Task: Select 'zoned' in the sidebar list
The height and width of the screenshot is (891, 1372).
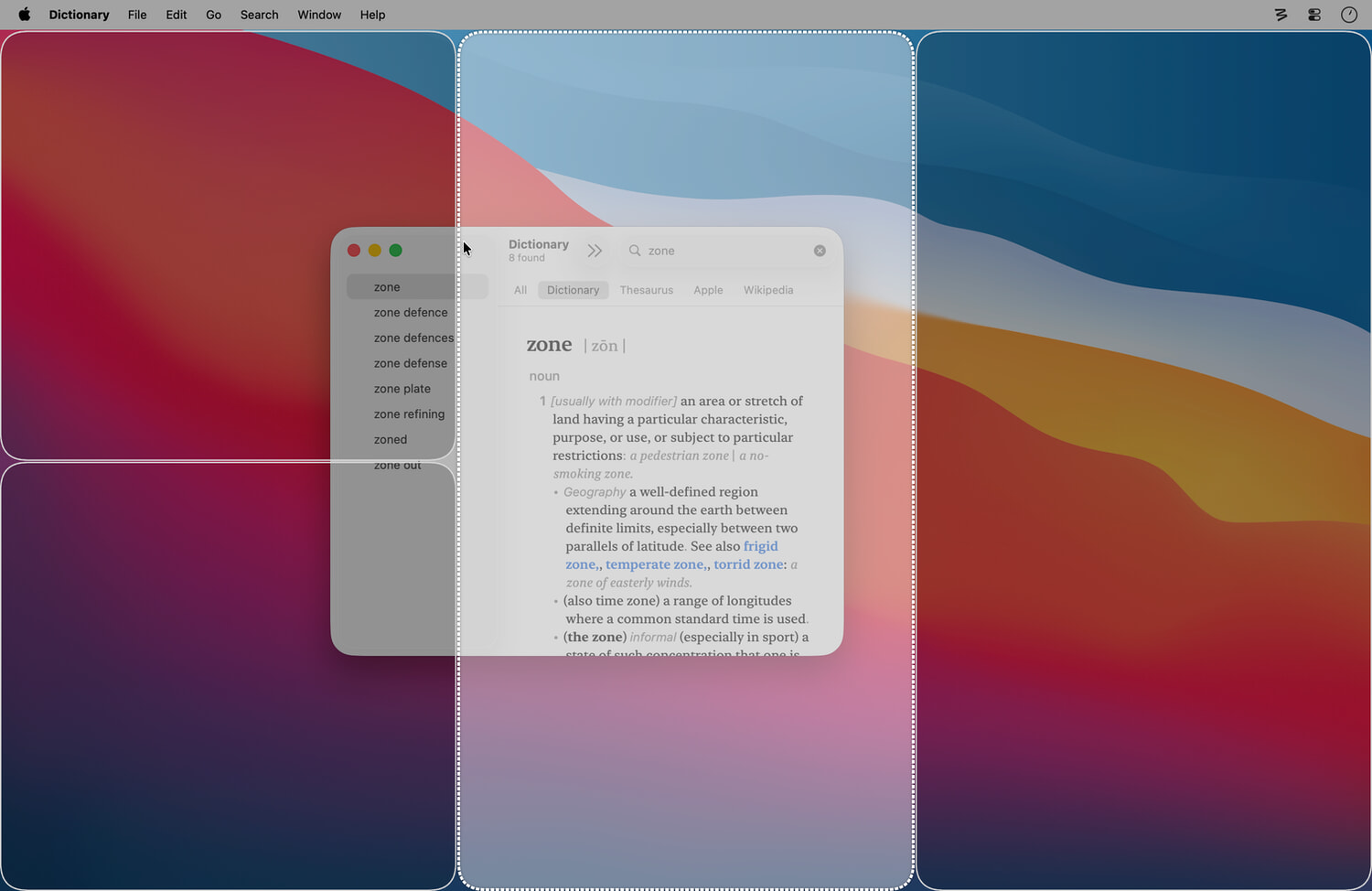Action: tap(391, 440)
